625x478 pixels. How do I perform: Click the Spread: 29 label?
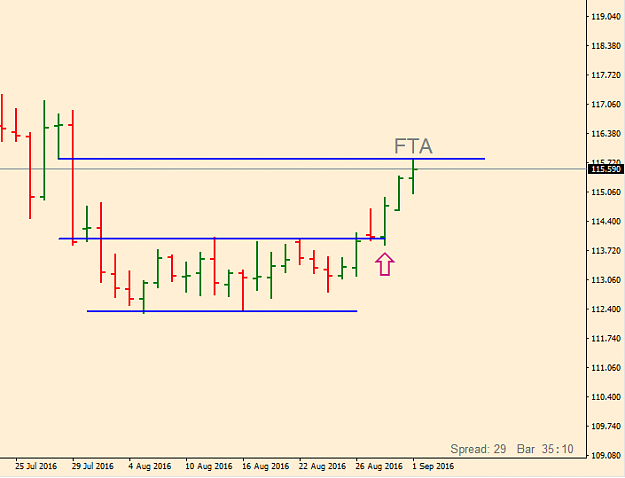coord(478,449)
